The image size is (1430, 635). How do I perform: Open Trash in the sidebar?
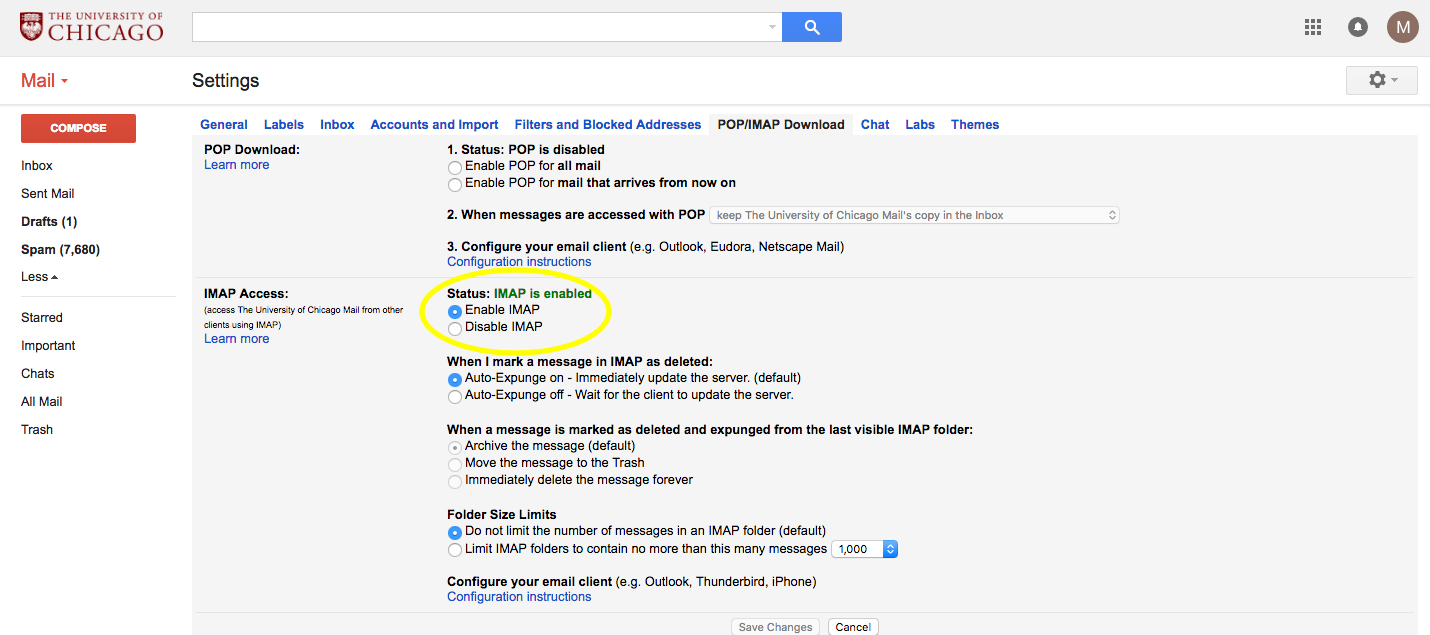(x=37, y=430)
